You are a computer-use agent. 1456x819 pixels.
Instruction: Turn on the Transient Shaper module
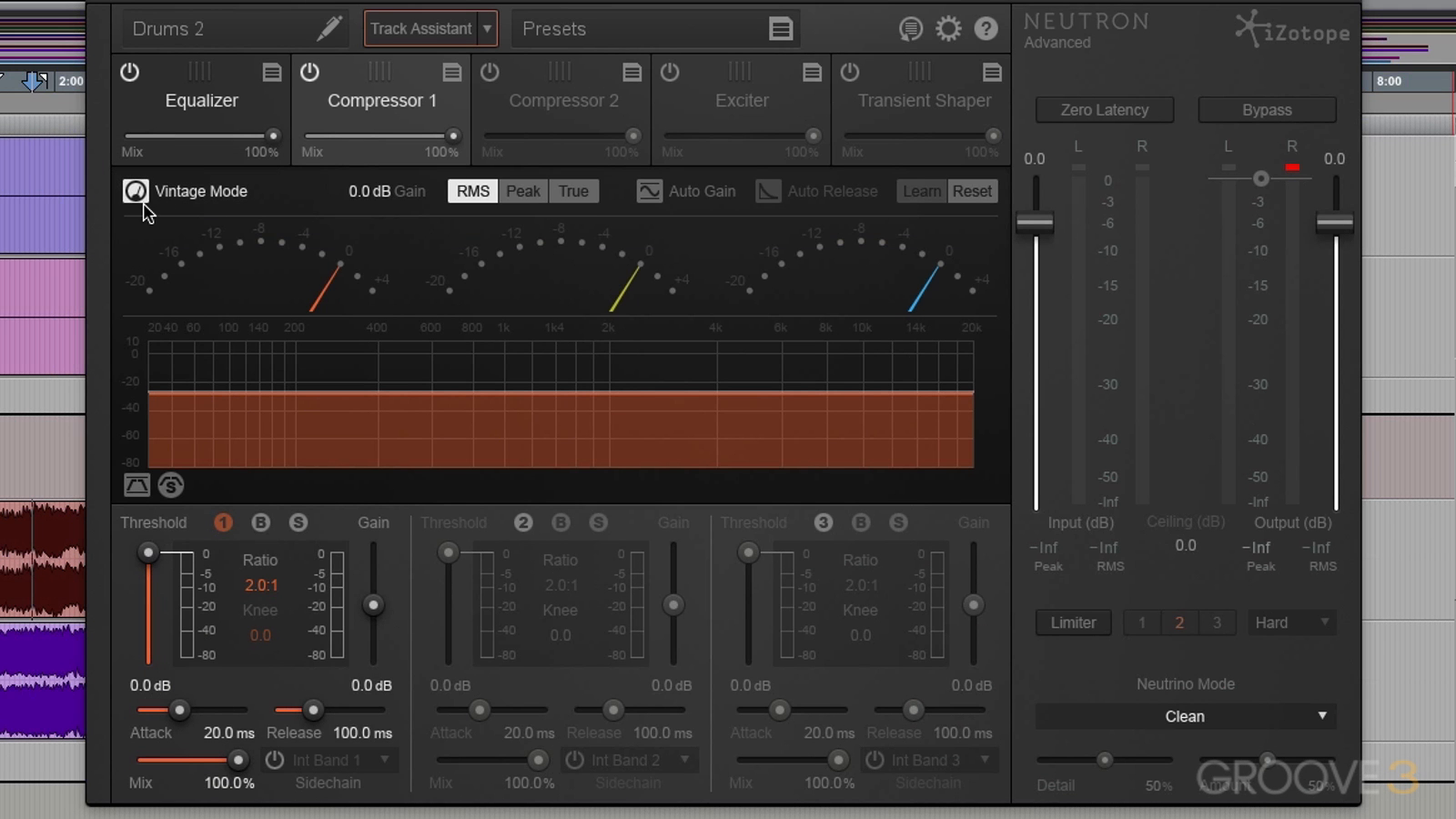pos(849,72)
